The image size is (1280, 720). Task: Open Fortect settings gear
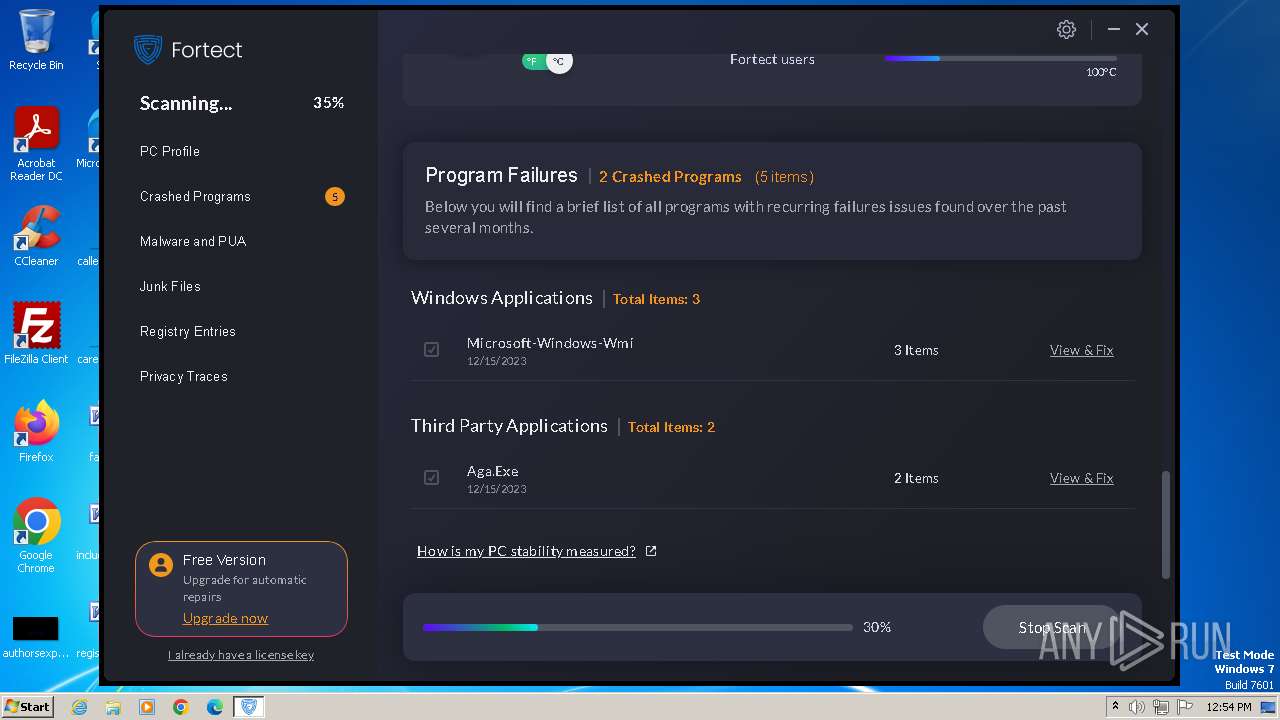(x=1066, y=30)
